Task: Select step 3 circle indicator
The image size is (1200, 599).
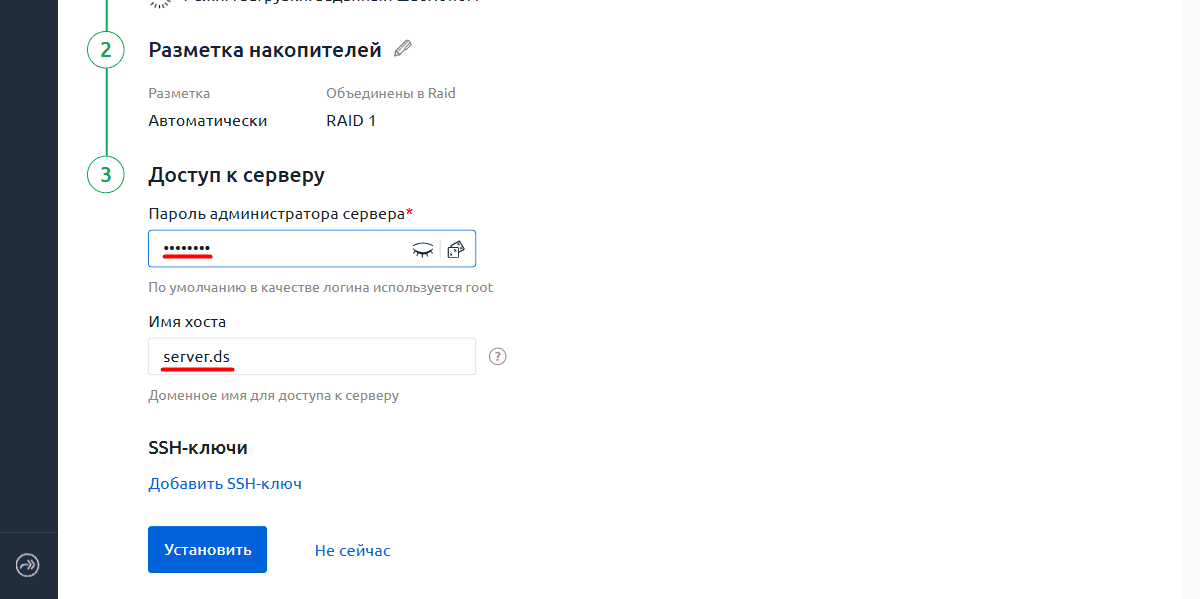Action: [106, 175]
